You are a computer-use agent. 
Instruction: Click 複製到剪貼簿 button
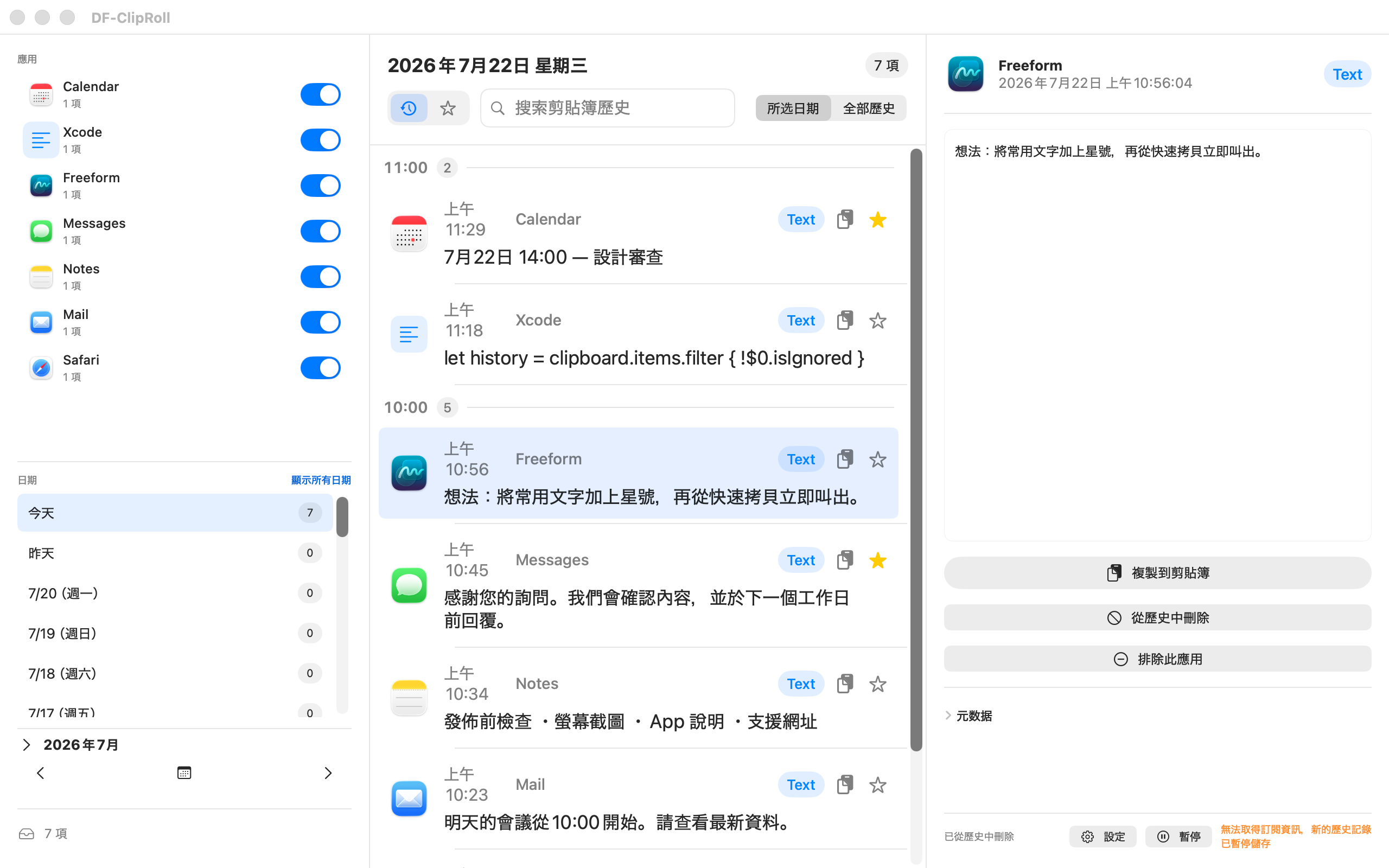[x=1157, y=573]
